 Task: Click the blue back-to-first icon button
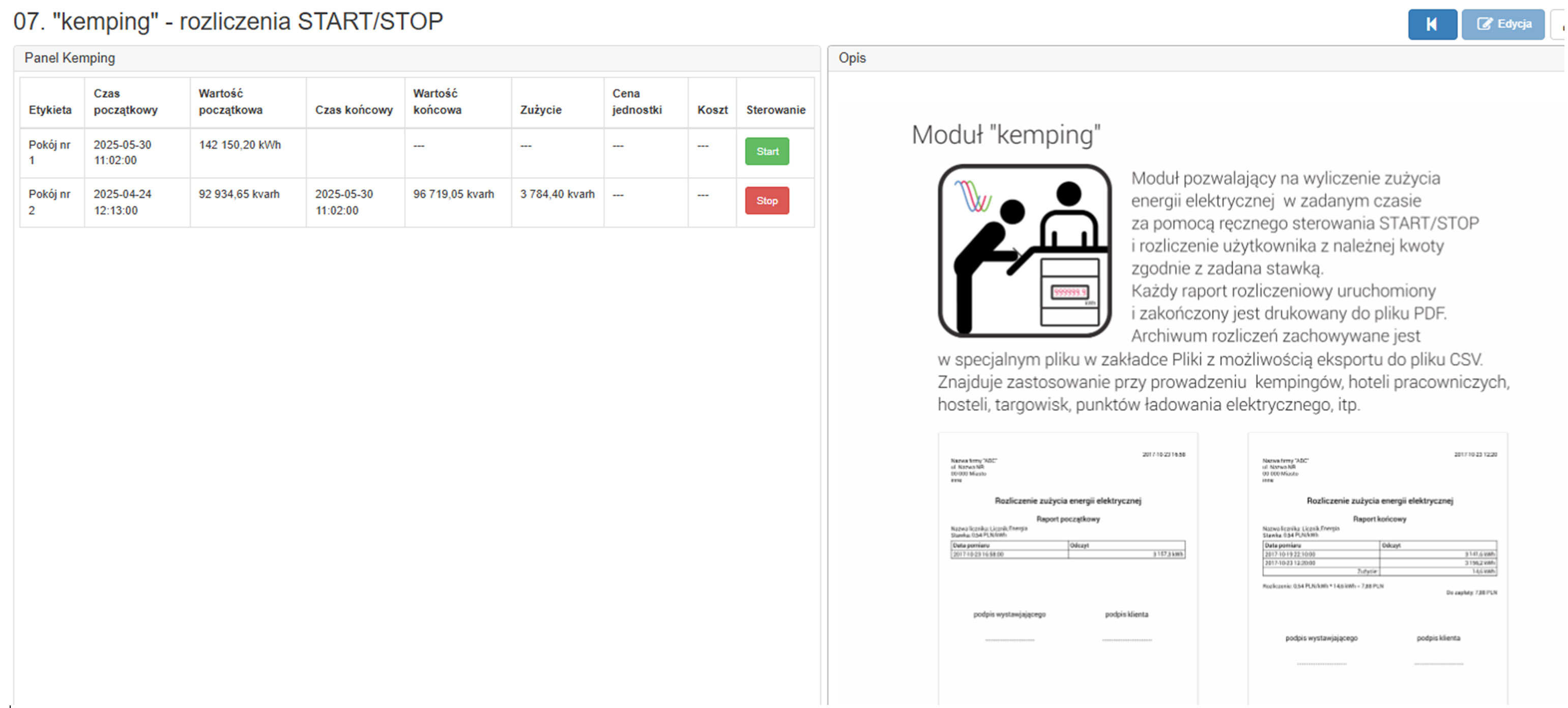pos(1432,24)
